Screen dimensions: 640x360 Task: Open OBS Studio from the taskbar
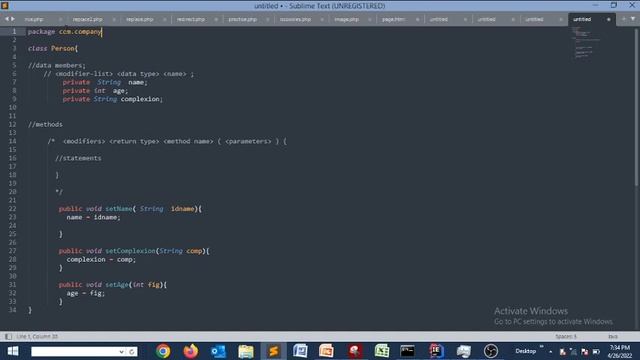(x=491, y=351)
